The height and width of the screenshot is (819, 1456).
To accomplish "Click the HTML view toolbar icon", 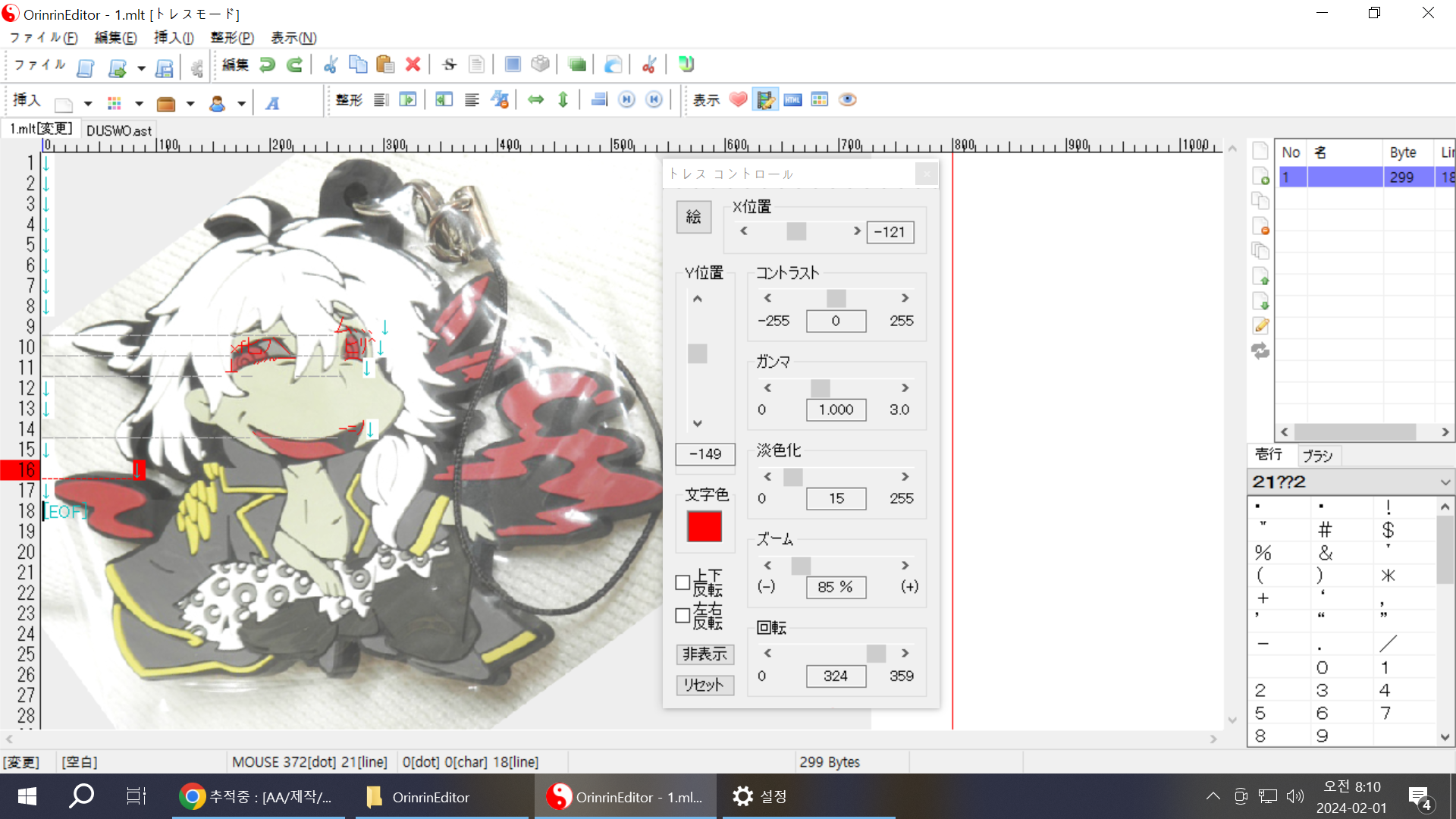I will click(792, 99).
